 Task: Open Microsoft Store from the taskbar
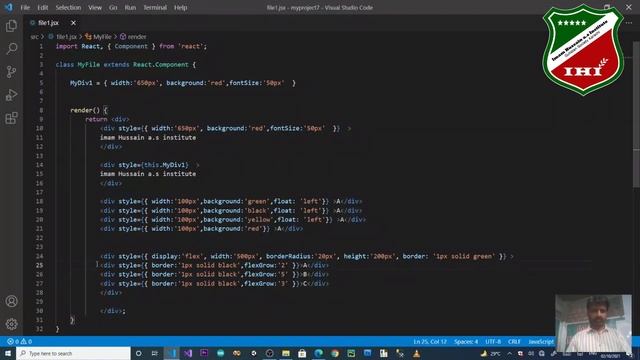pyautogui.click(x=302, y=353)
